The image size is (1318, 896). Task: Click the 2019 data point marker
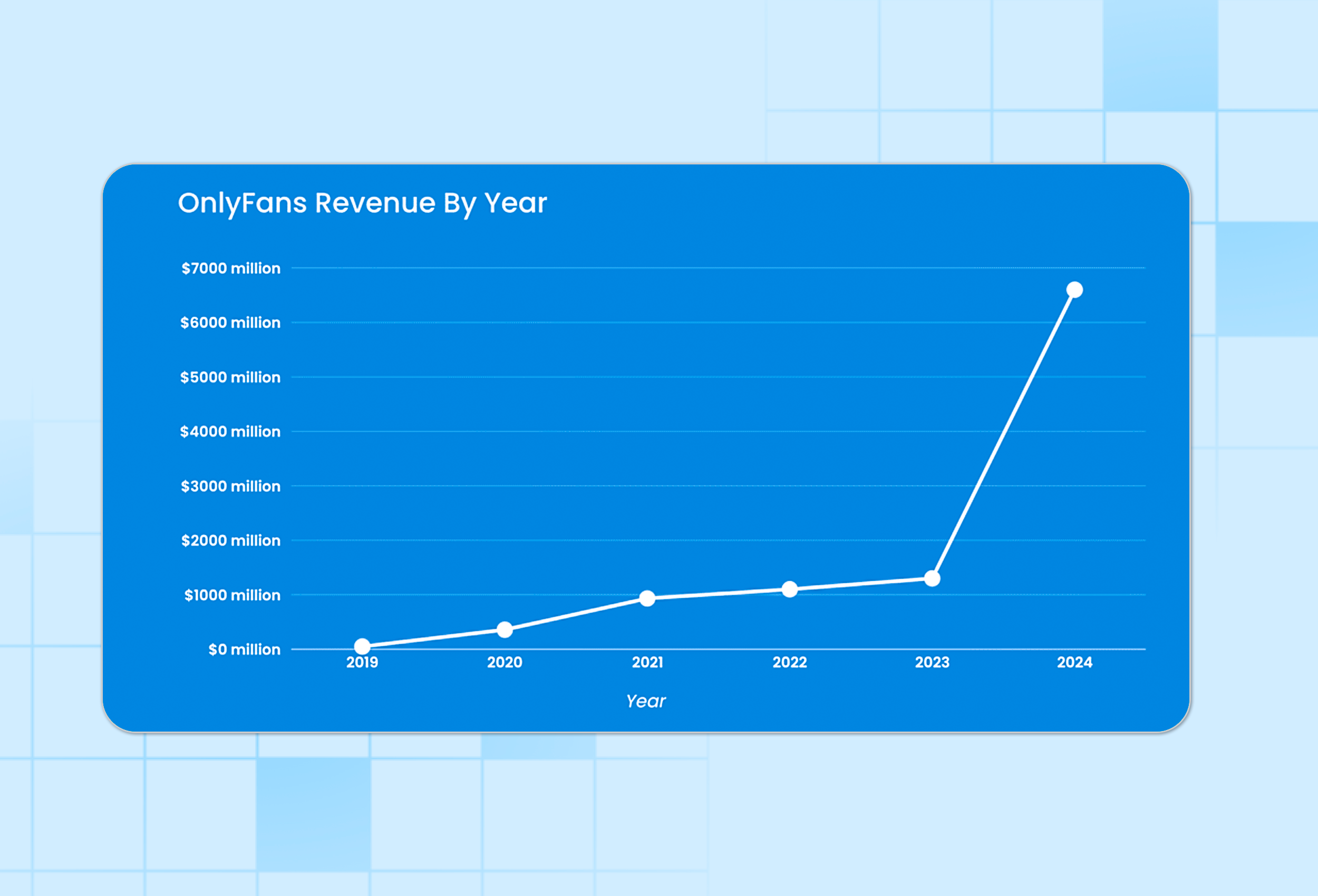[x=362, y=647]
